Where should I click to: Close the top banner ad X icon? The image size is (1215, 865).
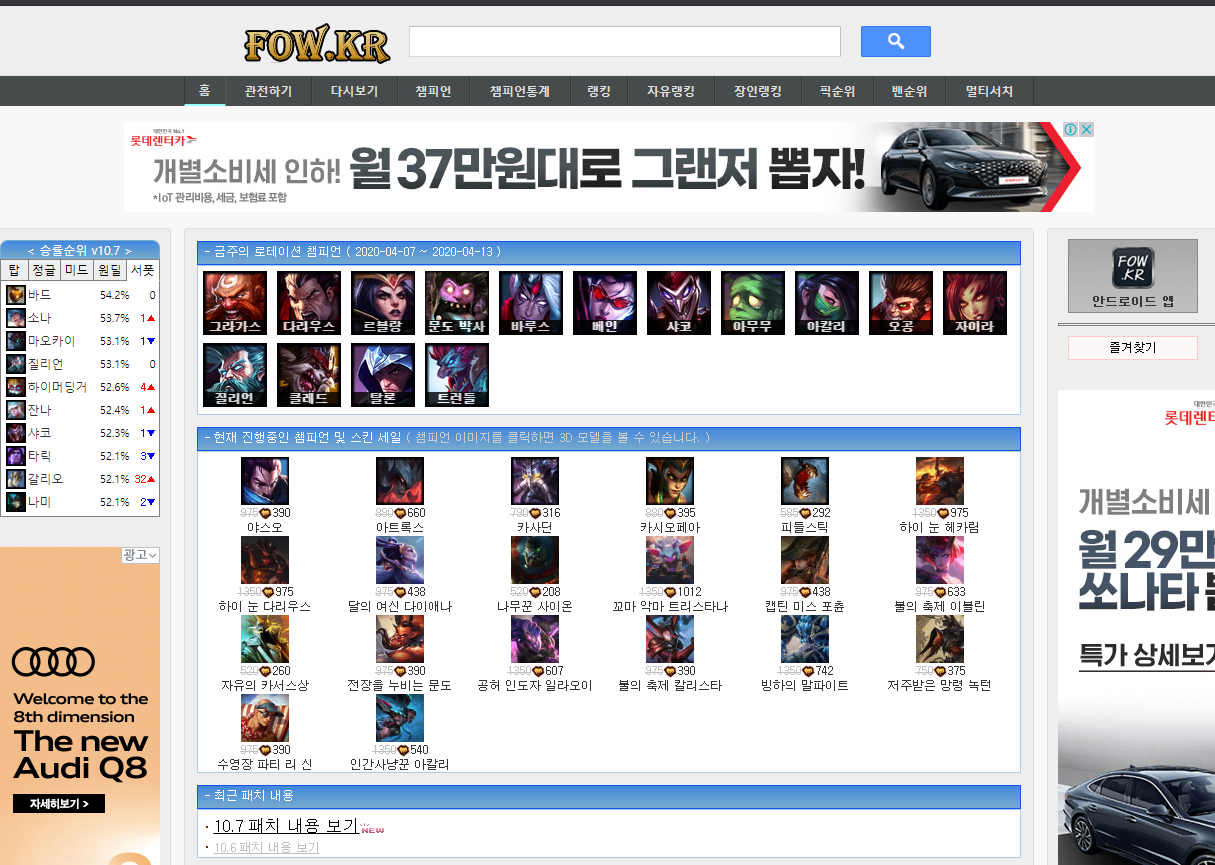(x=1086, y=130)
